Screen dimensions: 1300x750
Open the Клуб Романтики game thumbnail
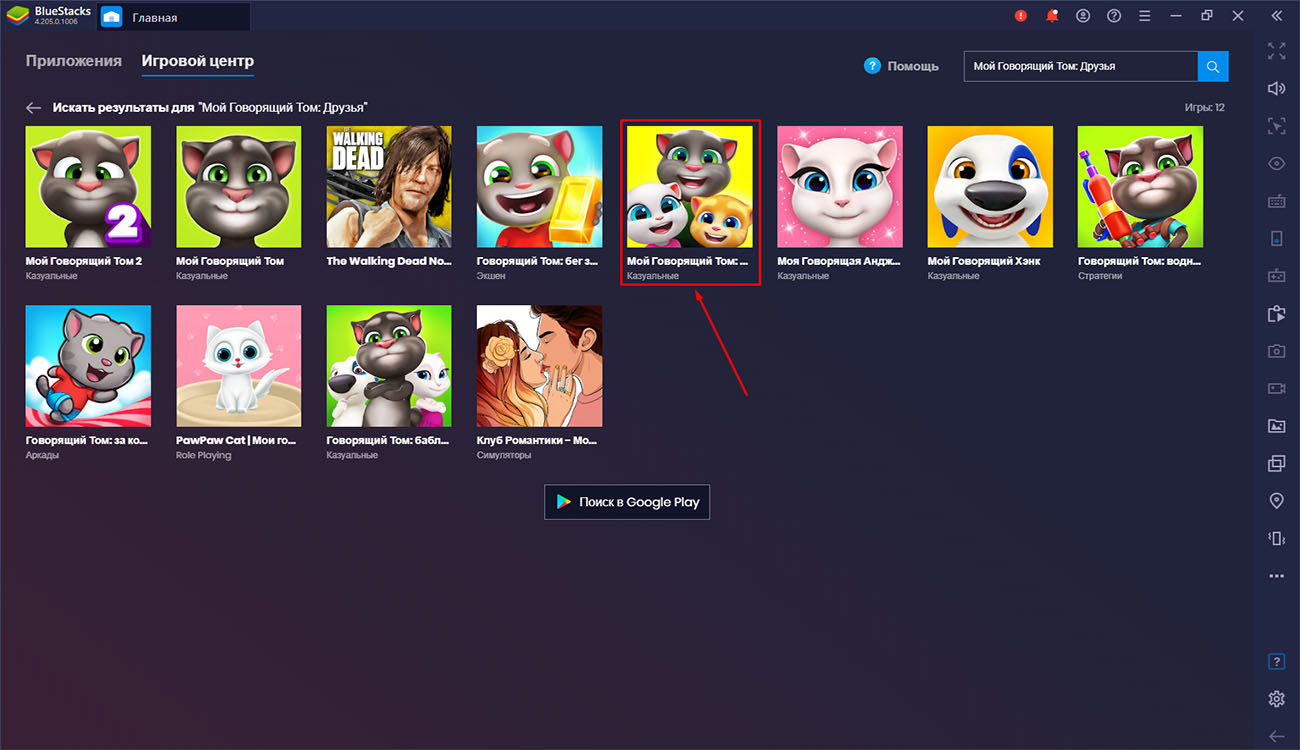click(x=540, y=366)
